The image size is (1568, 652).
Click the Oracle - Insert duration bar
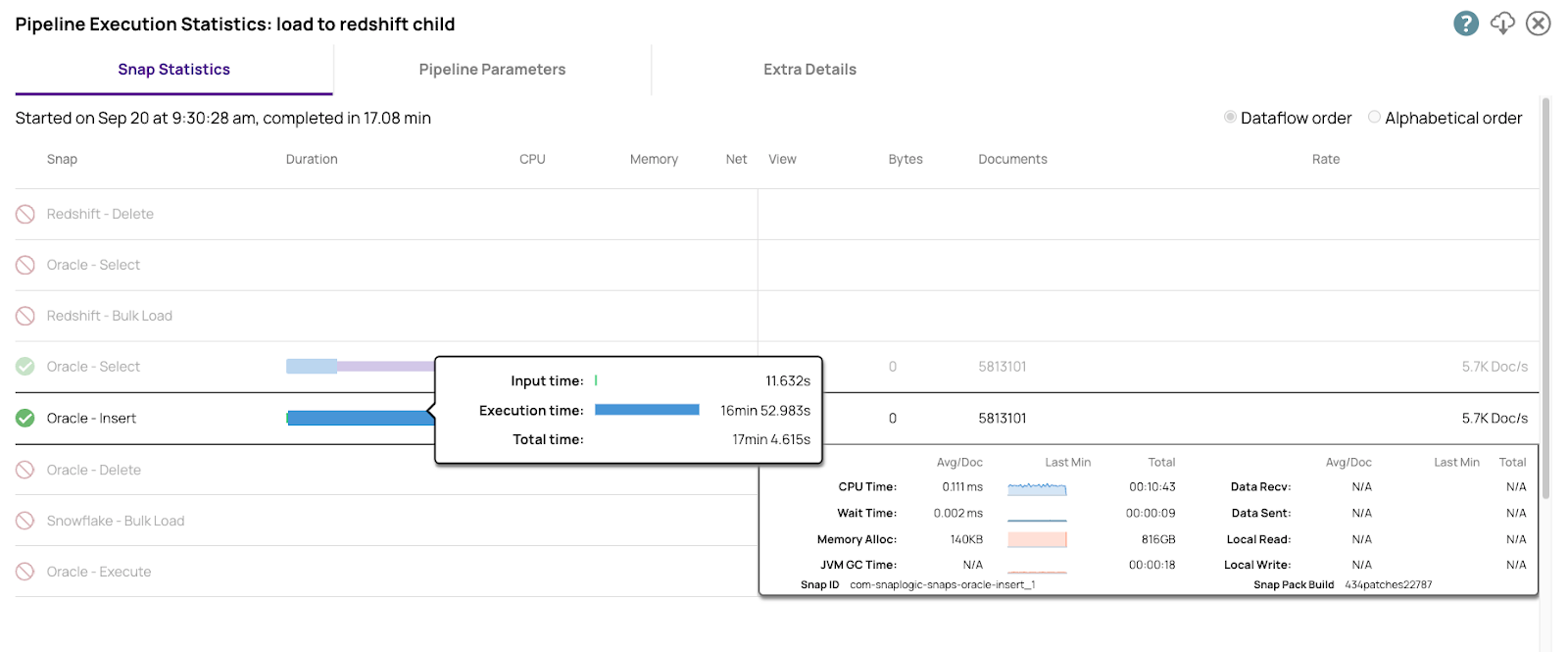click(359, 419)
